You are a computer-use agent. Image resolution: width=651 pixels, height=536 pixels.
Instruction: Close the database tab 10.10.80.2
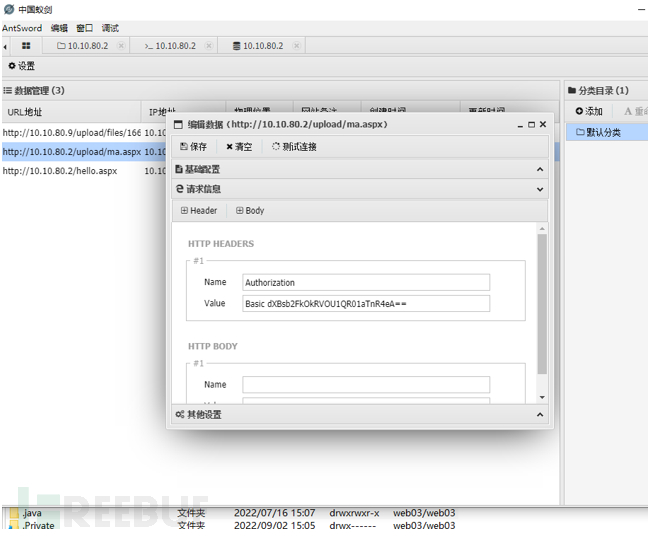coord(296,46)
